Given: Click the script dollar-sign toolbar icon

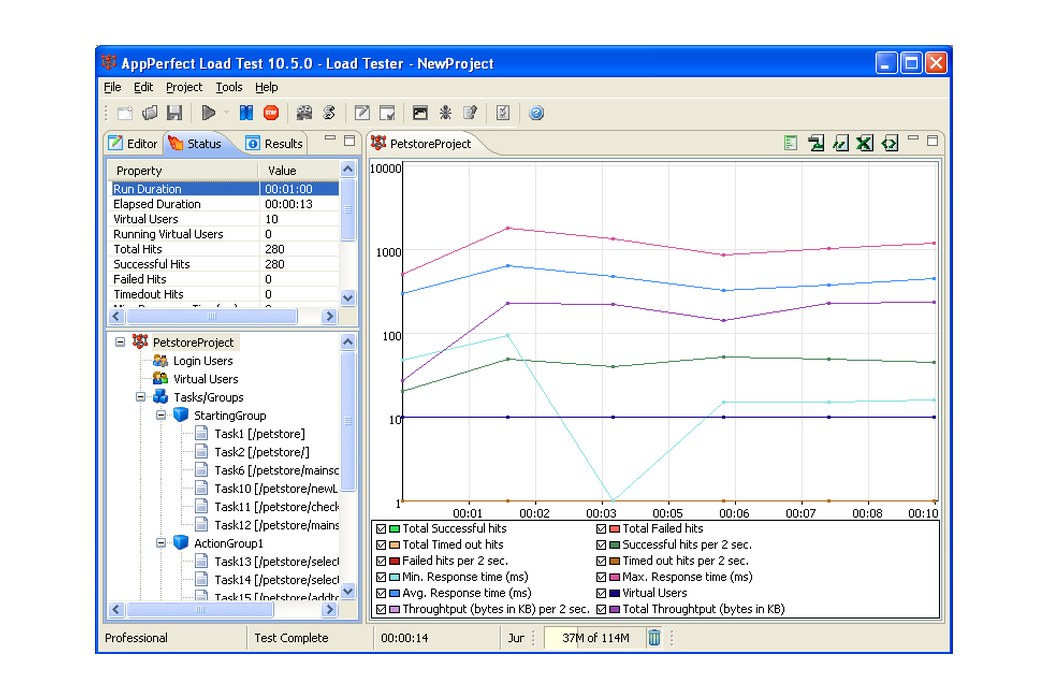Looking at the screenshot, I should click(x=329, y=113).
